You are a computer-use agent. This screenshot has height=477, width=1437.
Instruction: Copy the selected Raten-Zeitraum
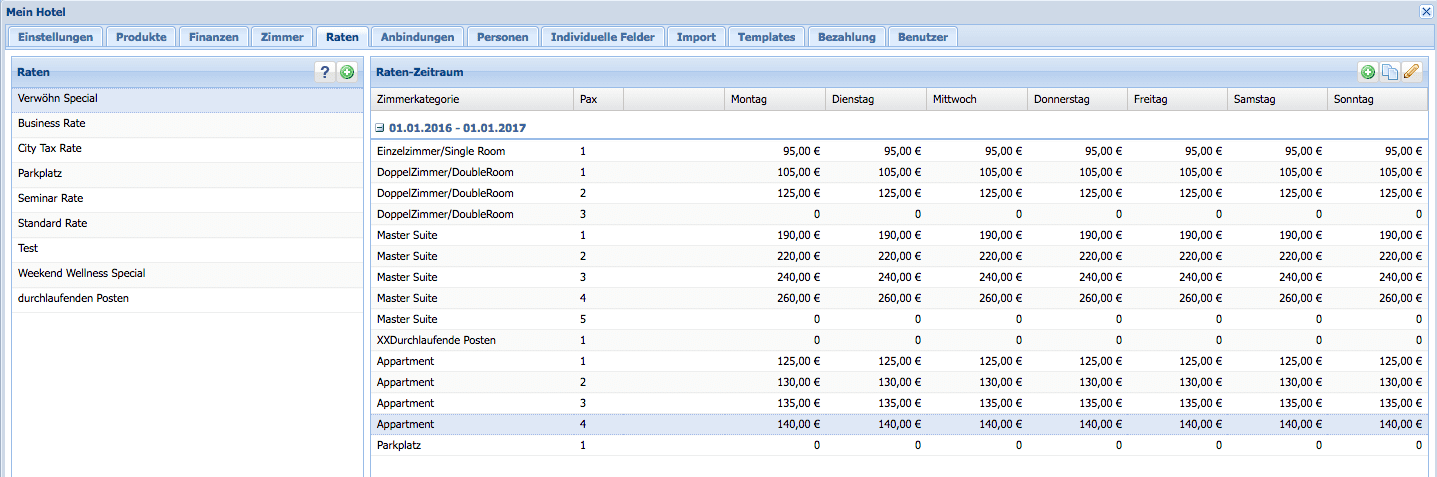1389,72
